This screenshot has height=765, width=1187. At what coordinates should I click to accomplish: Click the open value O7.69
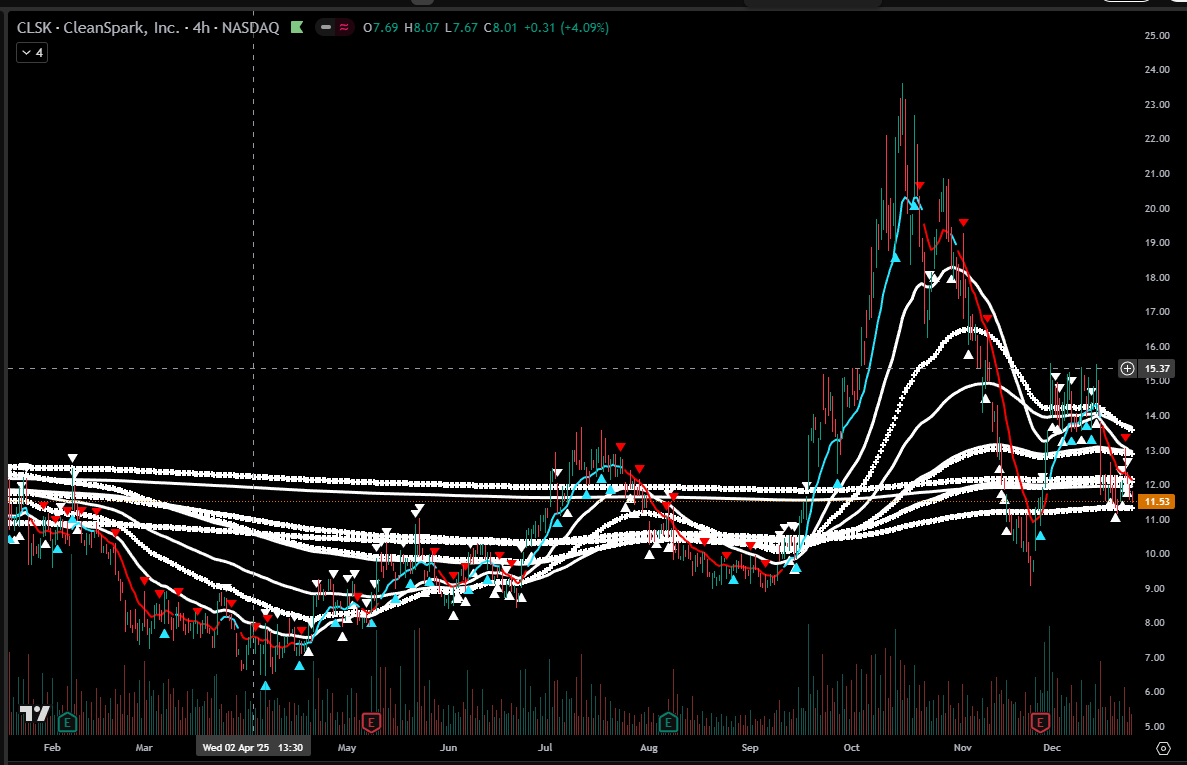point(380,27)
